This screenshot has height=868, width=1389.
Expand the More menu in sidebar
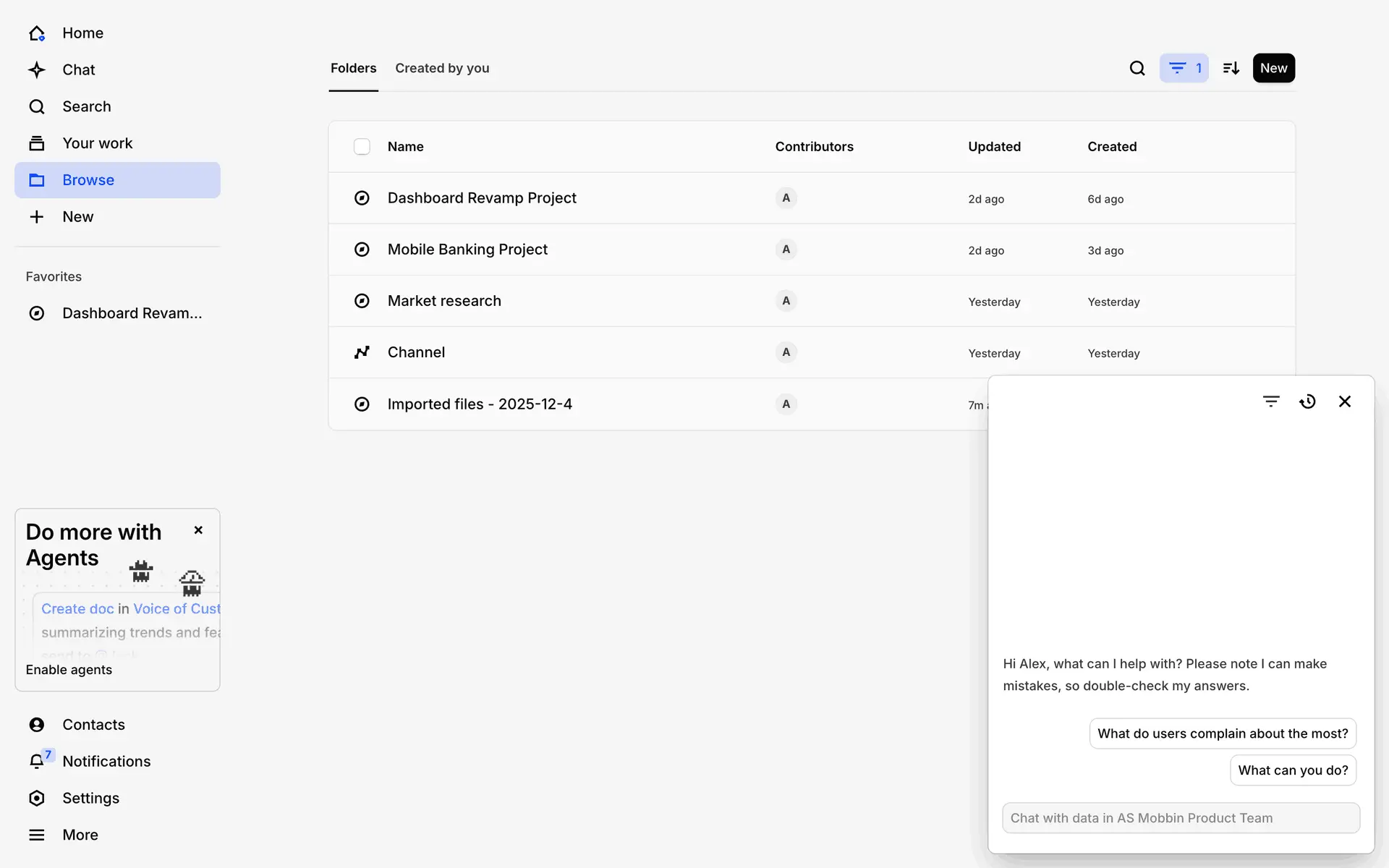80,835
